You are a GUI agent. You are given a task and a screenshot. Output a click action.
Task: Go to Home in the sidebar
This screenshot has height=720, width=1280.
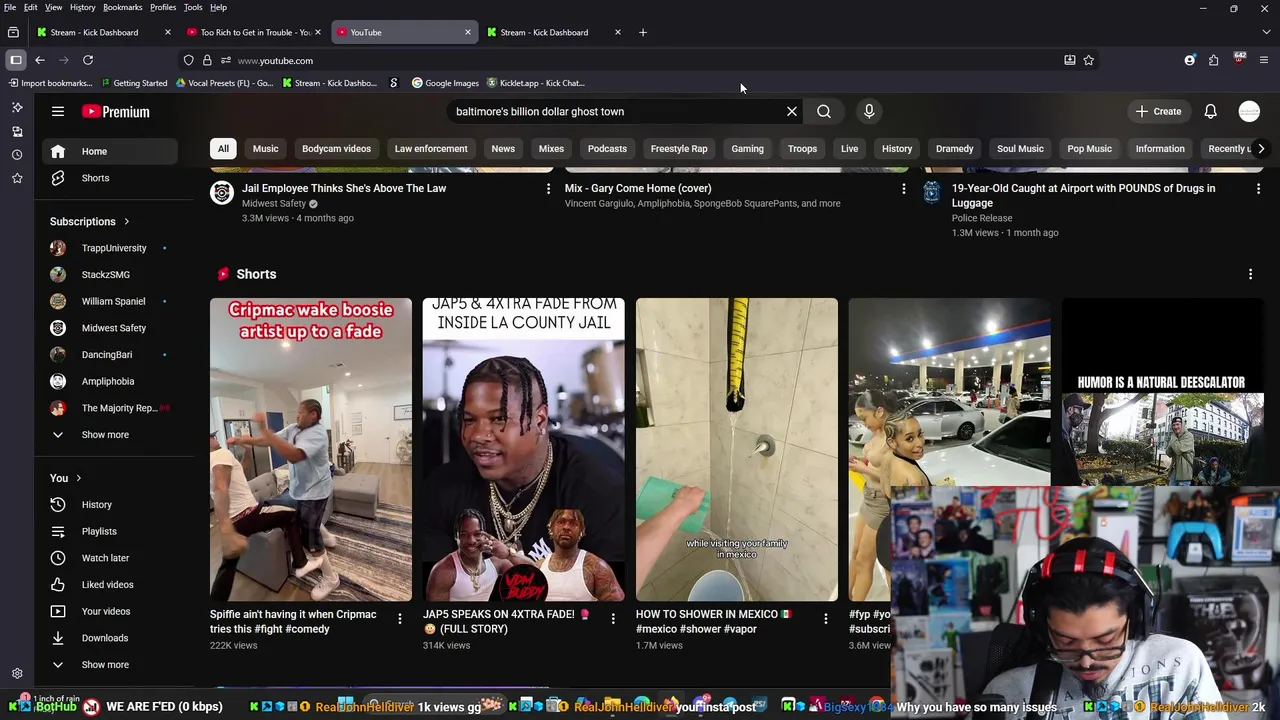pos(110,151)
